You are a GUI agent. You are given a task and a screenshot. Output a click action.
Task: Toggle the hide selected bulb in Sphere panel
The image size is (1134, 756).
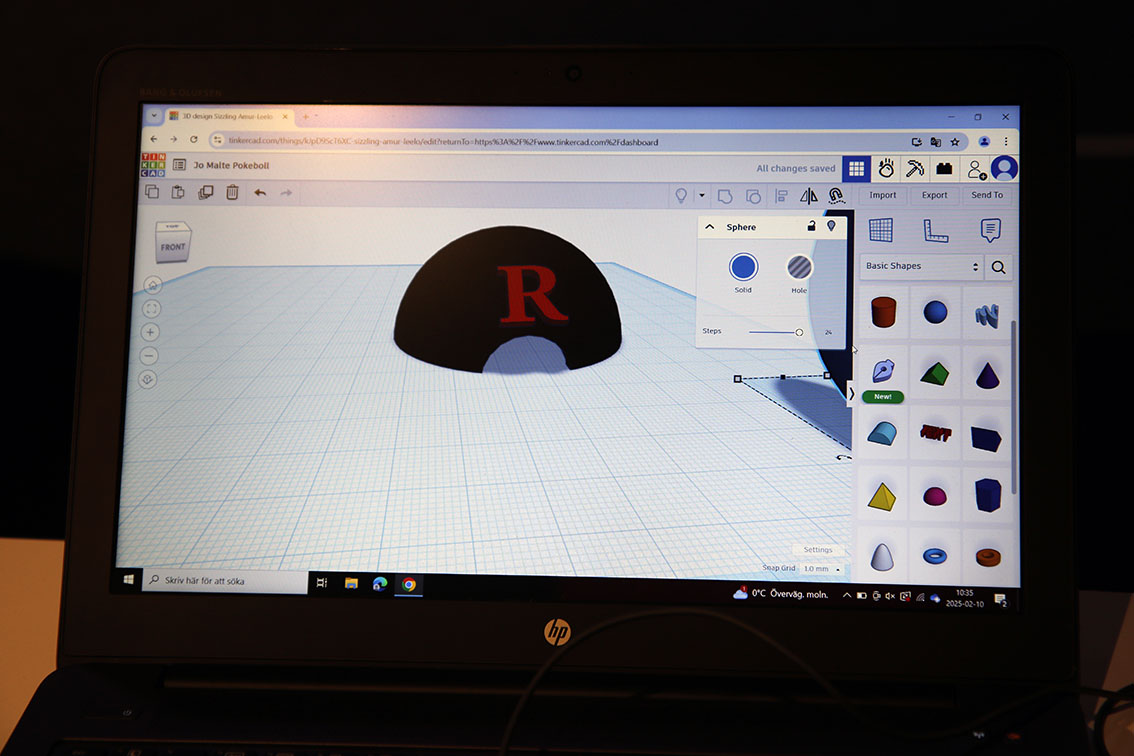pos(832,226)
